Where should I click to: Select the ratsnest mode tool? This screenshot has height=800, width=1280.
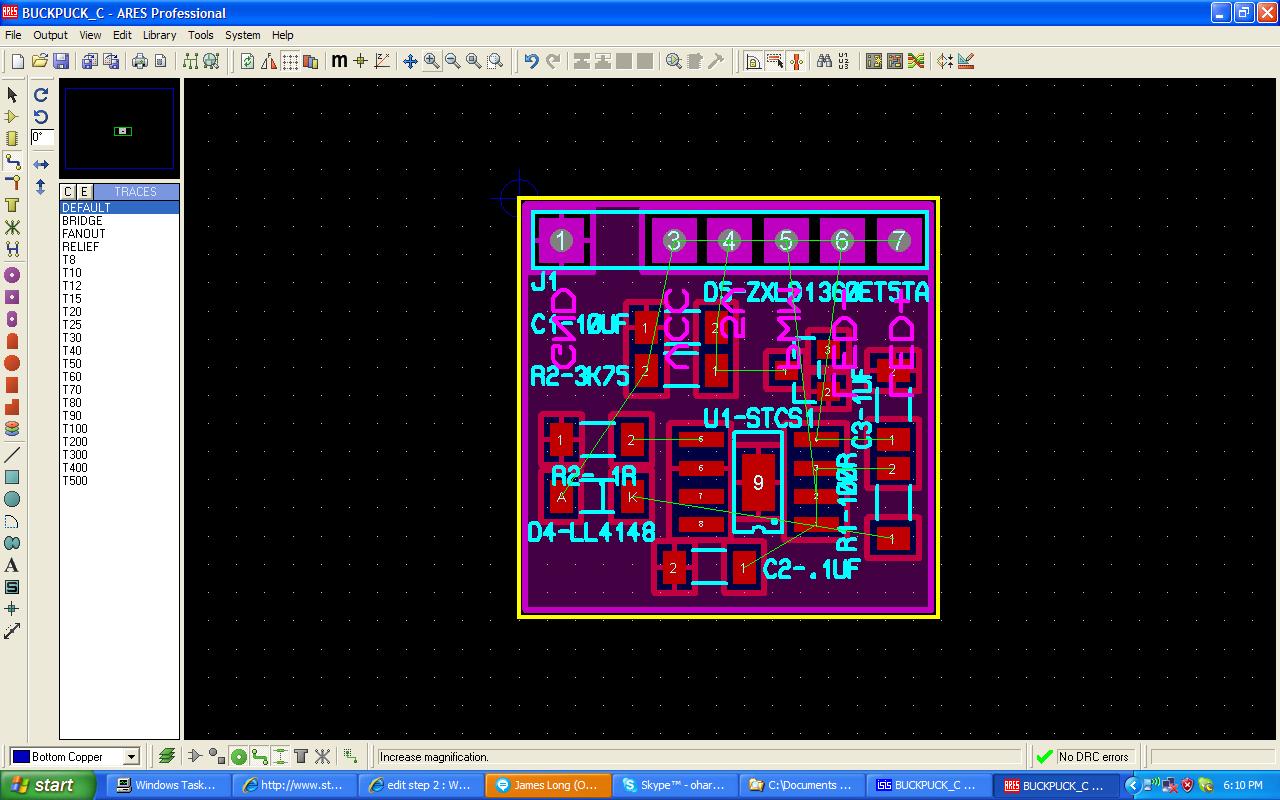coord(12,227)
